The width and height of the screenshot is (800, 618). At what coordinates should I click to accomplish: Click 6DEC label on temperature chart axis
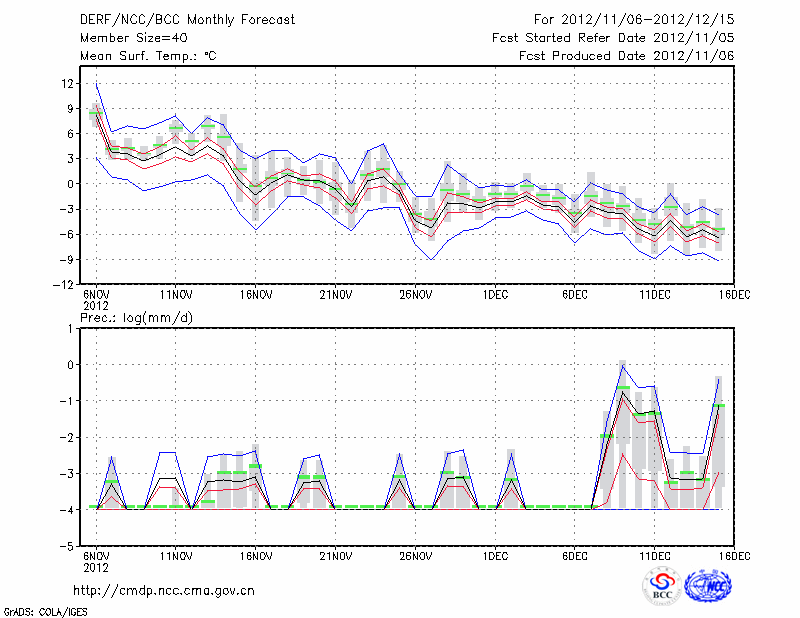pyautogui.click(x=574, y=295)
